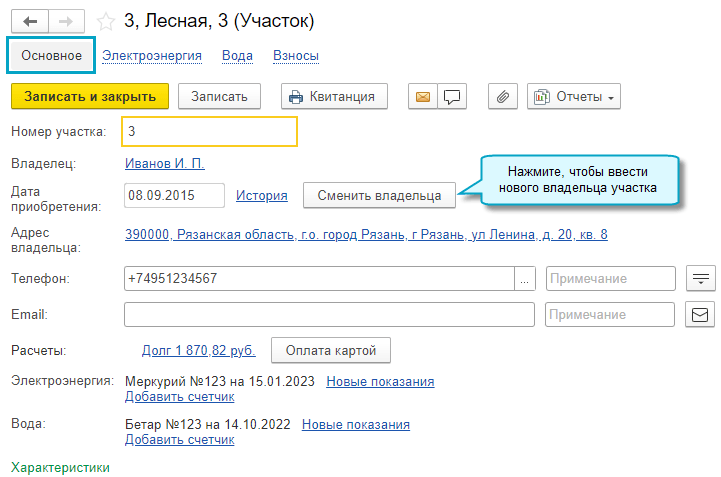Viewport: 721px width, 477px height.
Task: Click the envelope send email icon
Action: [423, 96]
